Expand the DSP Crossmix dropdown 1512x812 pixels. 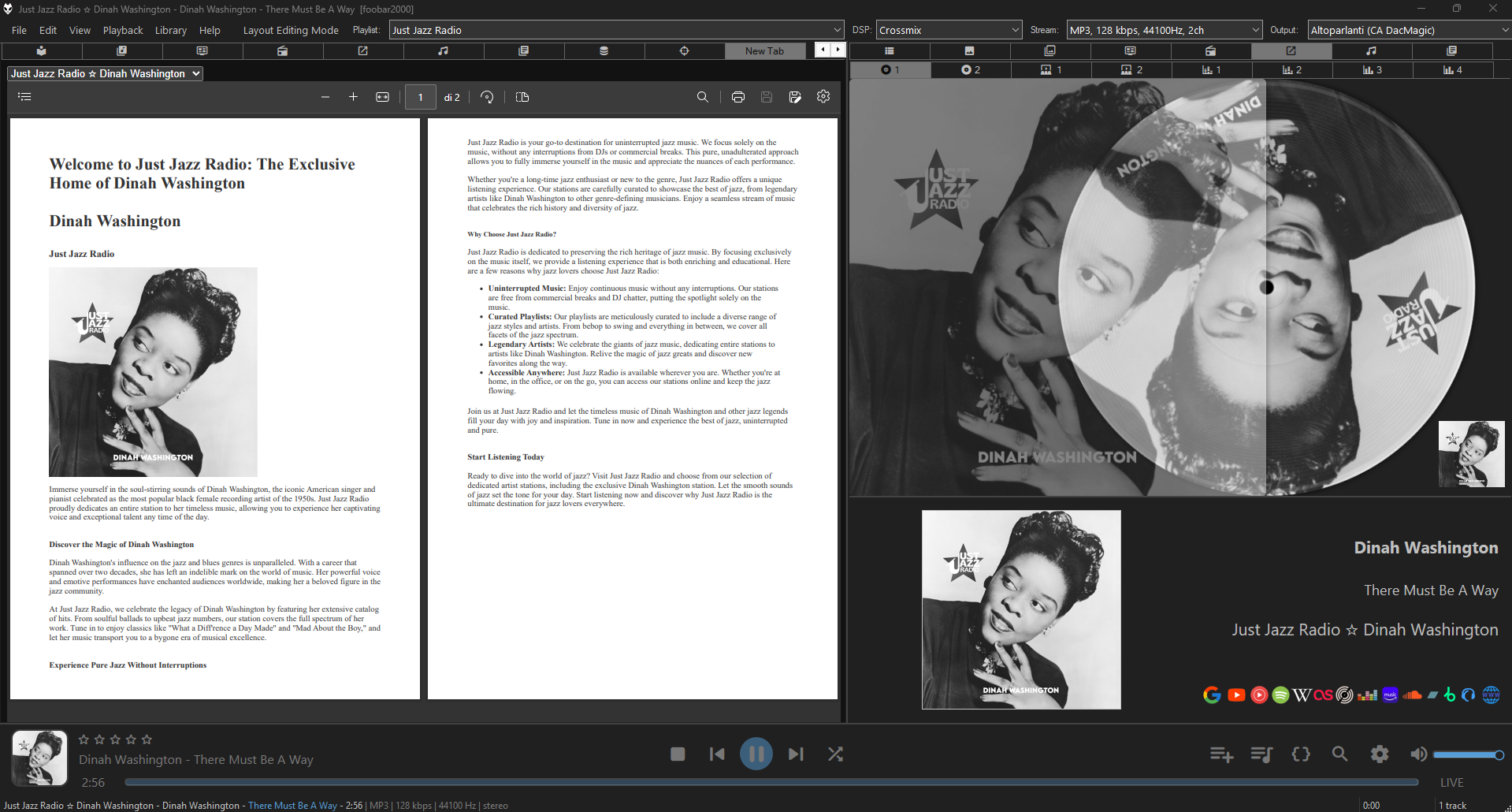click(x=949, y=30)
